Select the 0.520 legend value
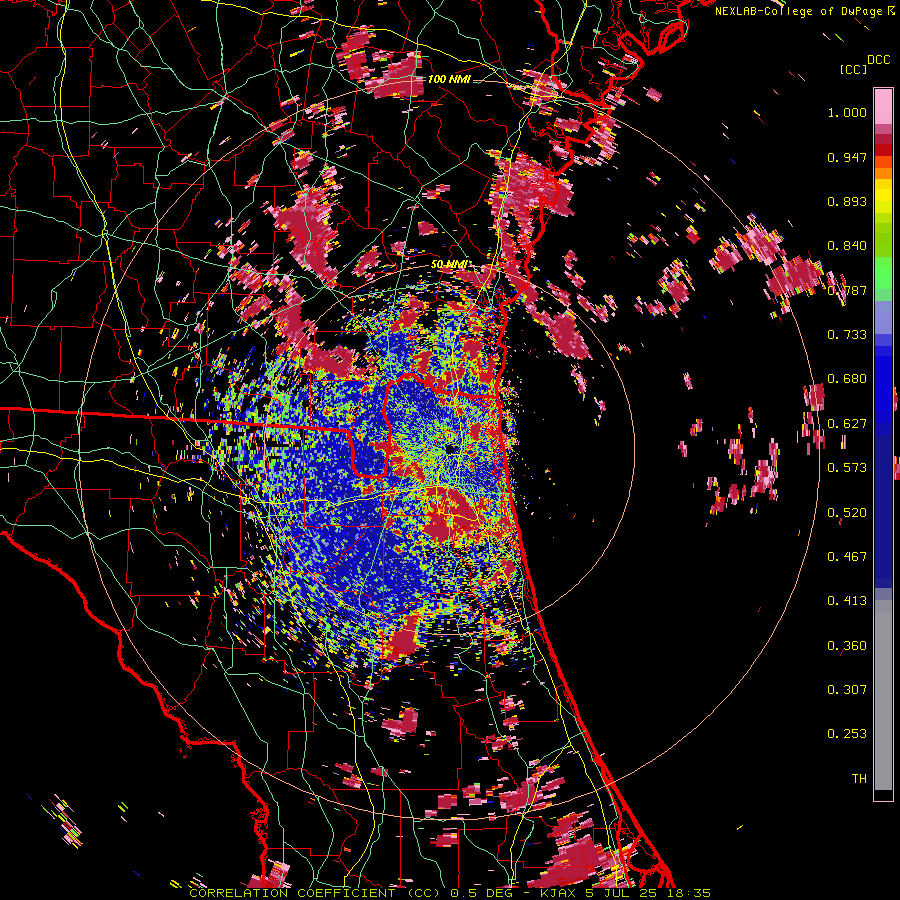Image resolution: width=900 pixels, height=900 pixels. coord(847,513)
